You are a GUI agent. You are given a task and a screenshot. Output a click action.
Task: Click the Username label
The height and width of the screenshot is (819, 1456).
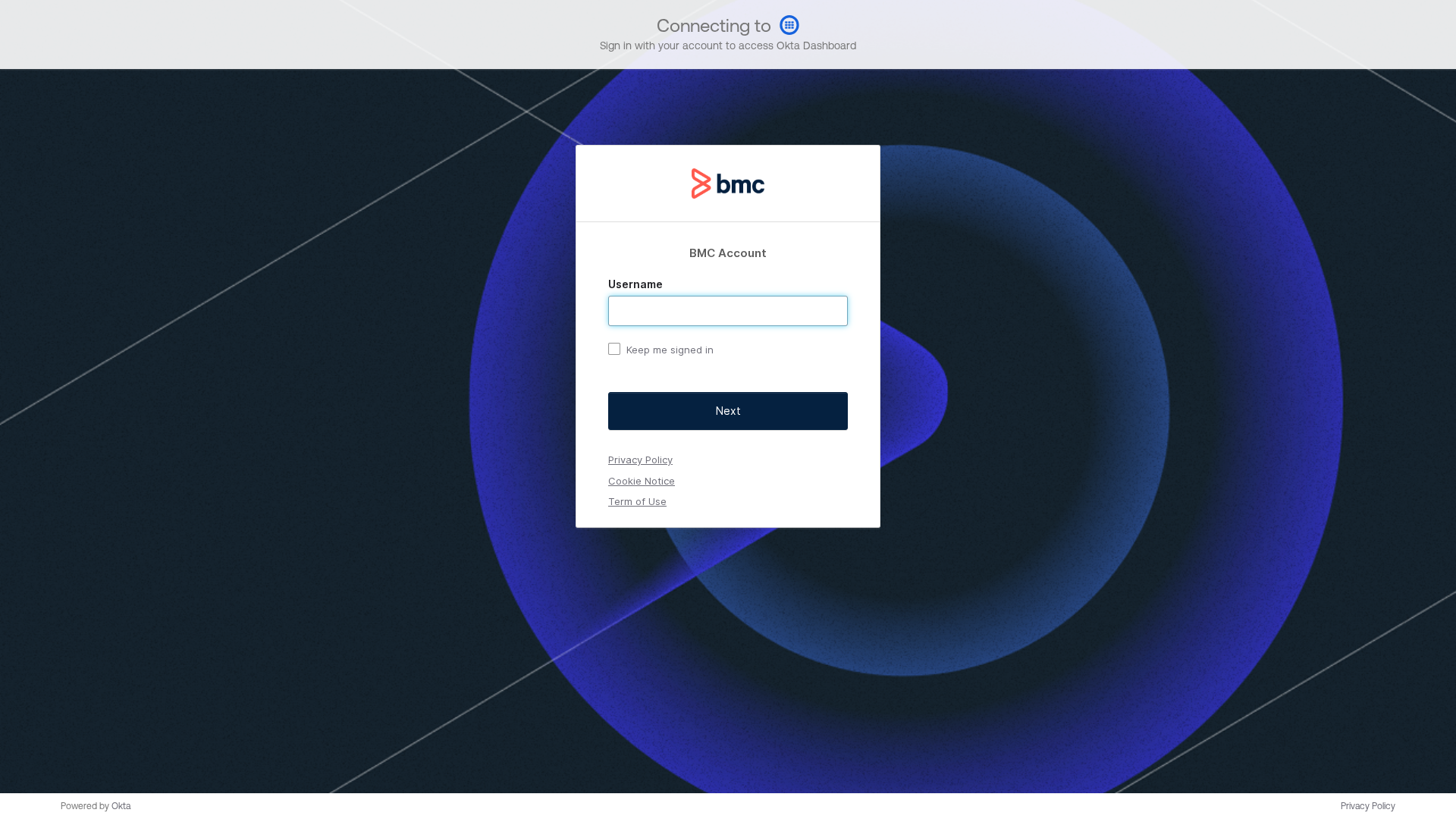click(635, 284)
